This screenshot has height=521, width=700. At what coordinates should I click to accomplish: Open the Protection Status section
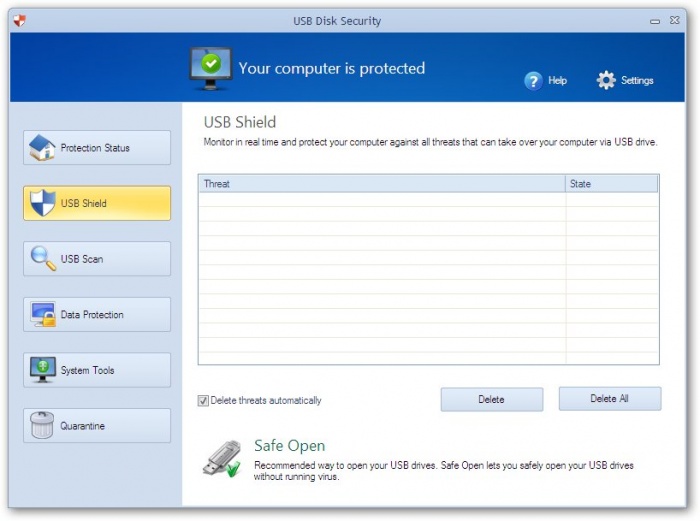pos(97,147)
